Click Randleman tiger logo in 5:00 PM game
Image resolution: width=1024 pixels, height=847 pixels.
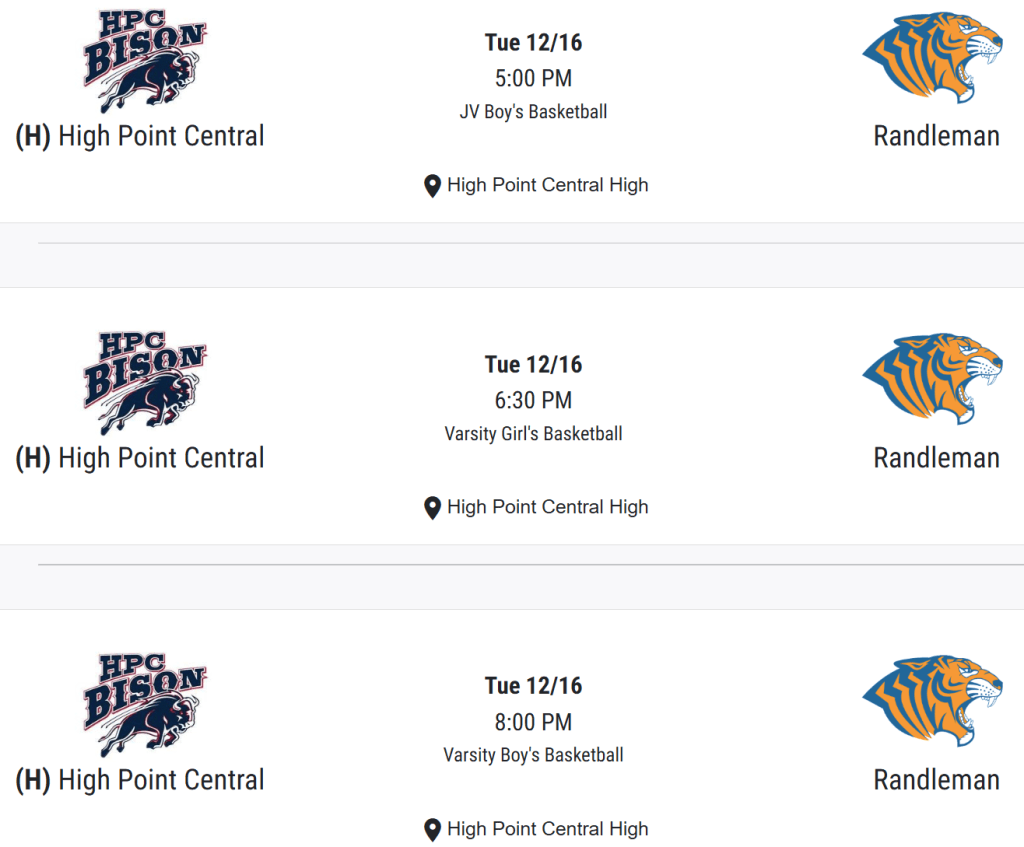click(932, 57)
